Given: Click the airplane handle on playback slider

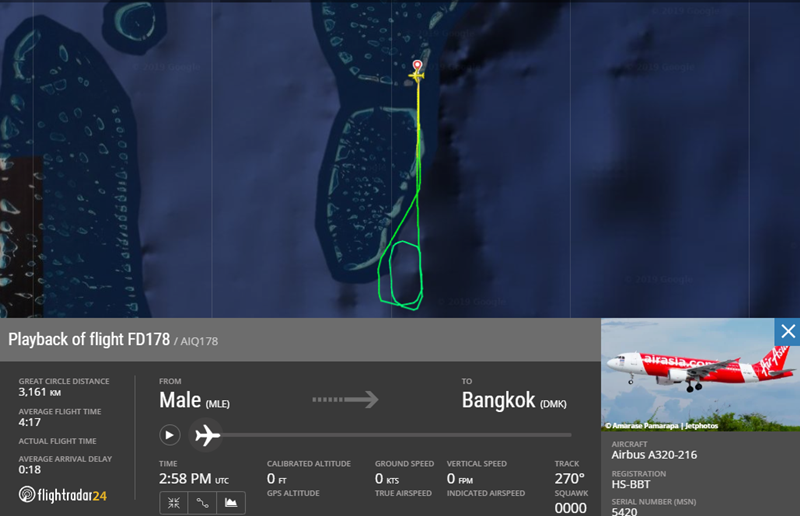Looking at the screenshot, I should pyautogui.click(x=206, y=435).
